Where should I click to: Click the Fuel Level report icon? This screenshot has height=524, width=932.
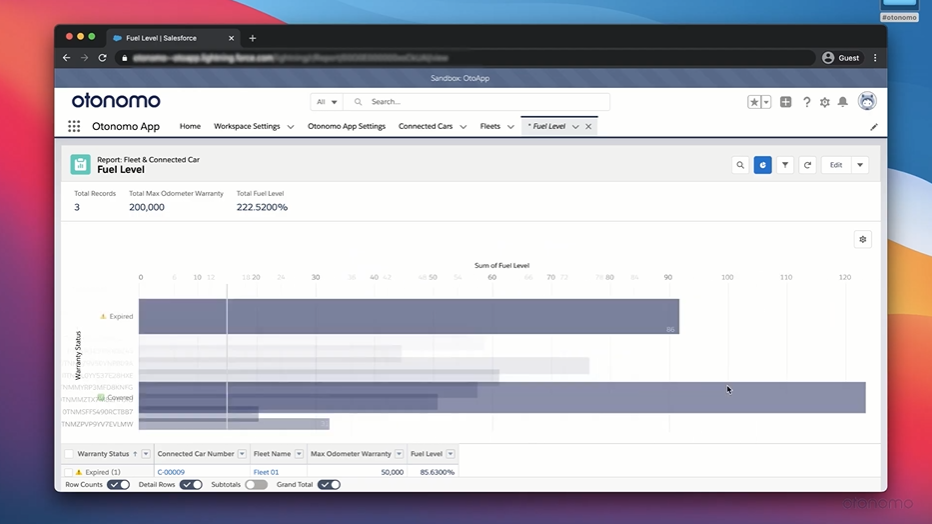tap(80, 165)
